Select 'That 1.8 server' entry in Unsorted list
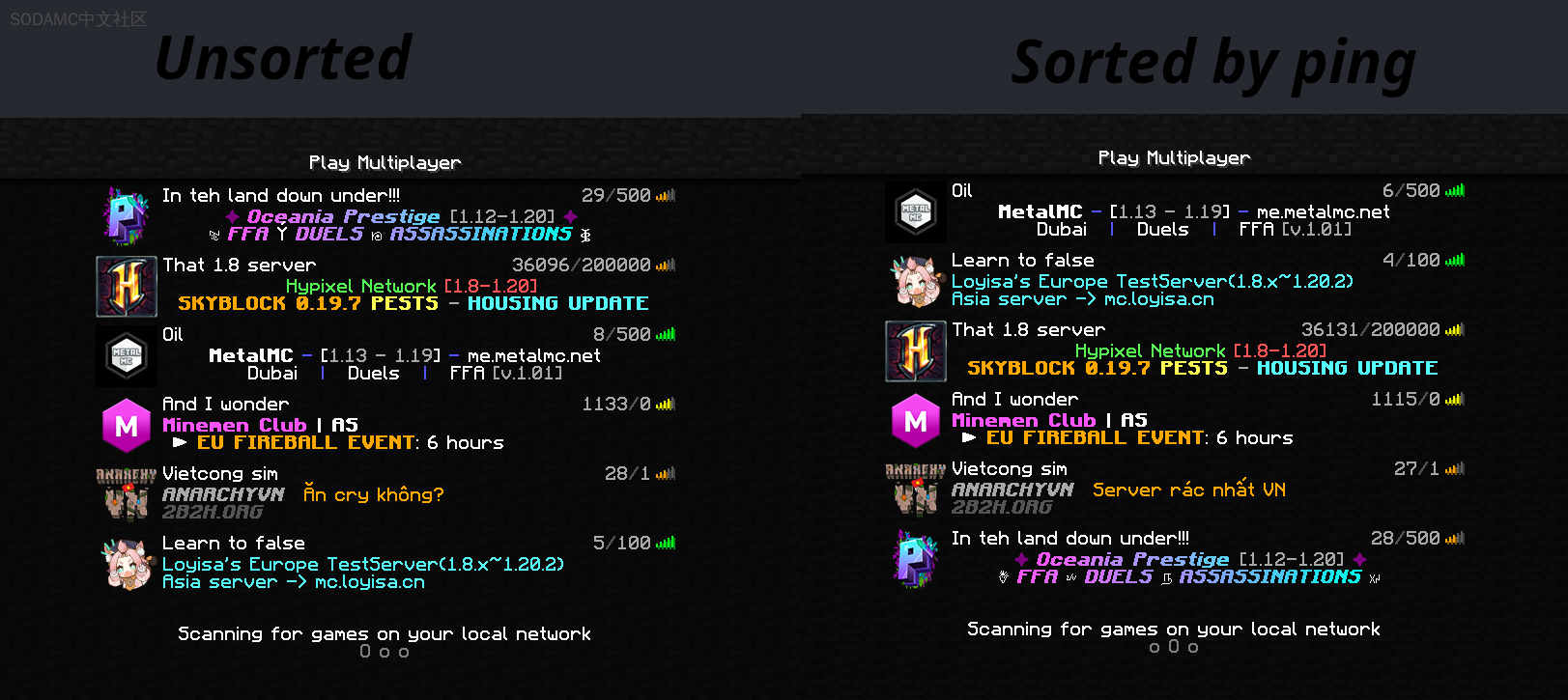The image size is (1568, 700). tap(386, 286)
